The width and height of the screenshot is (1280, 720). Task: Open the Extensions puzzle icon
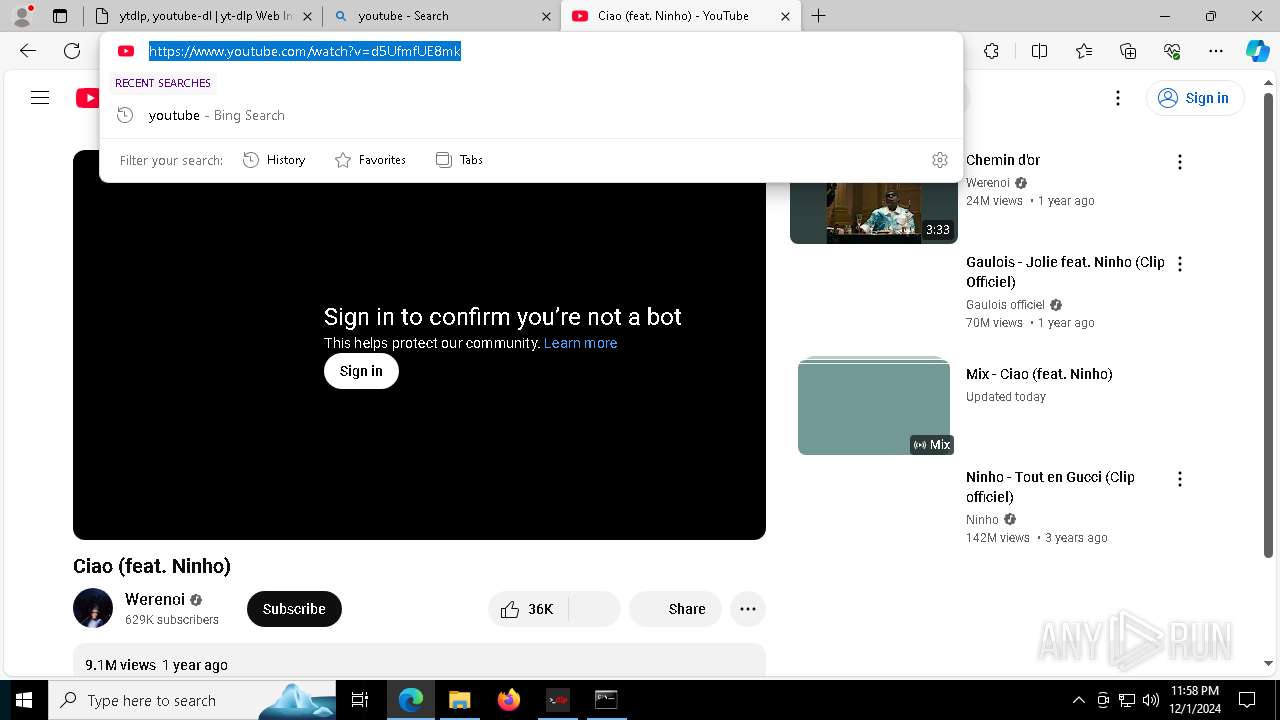(991, 51)
